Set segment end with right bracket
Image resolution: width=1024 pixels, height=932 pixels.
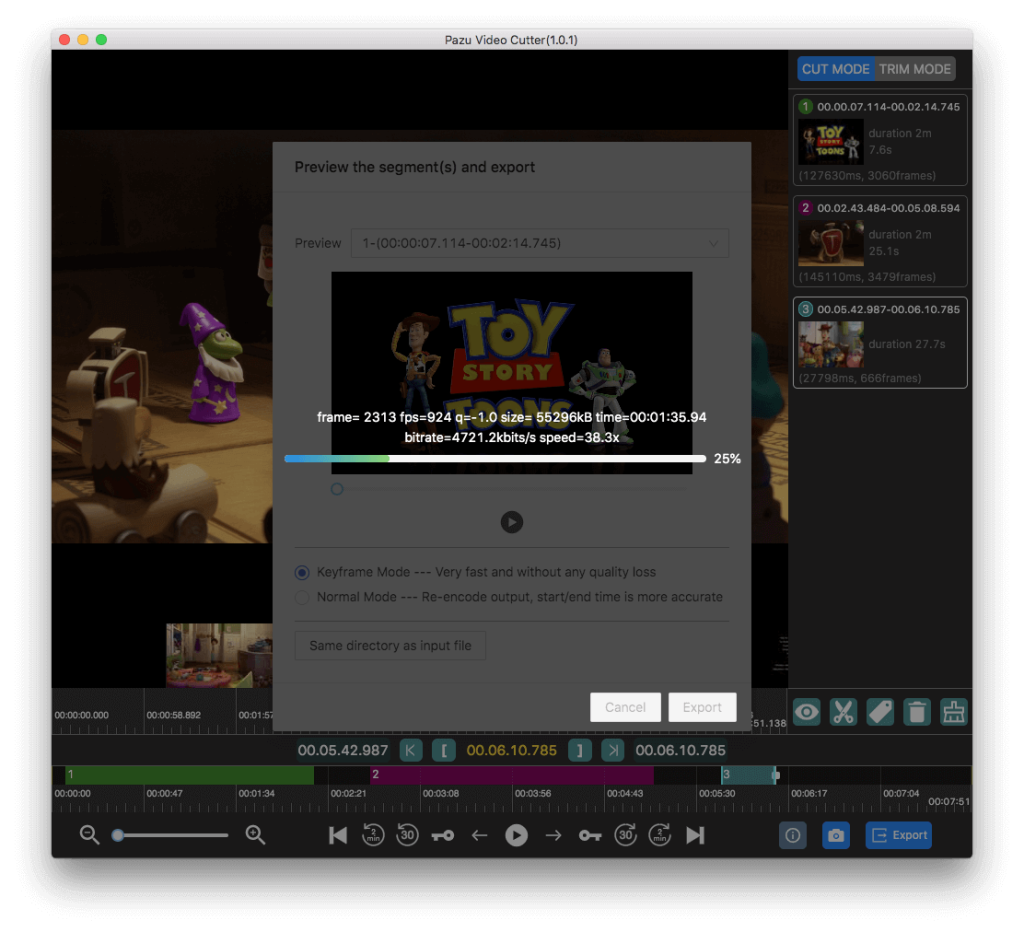579,750
